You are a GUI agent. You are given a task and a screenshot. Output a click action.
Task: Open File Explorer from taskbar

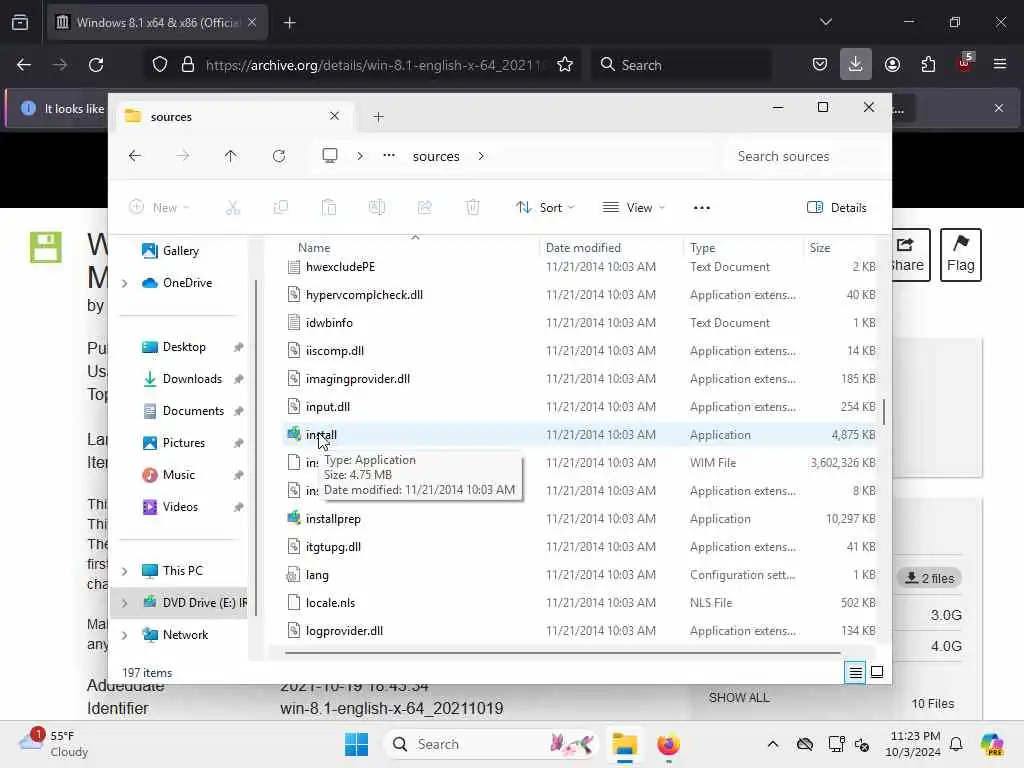(624, 744)
